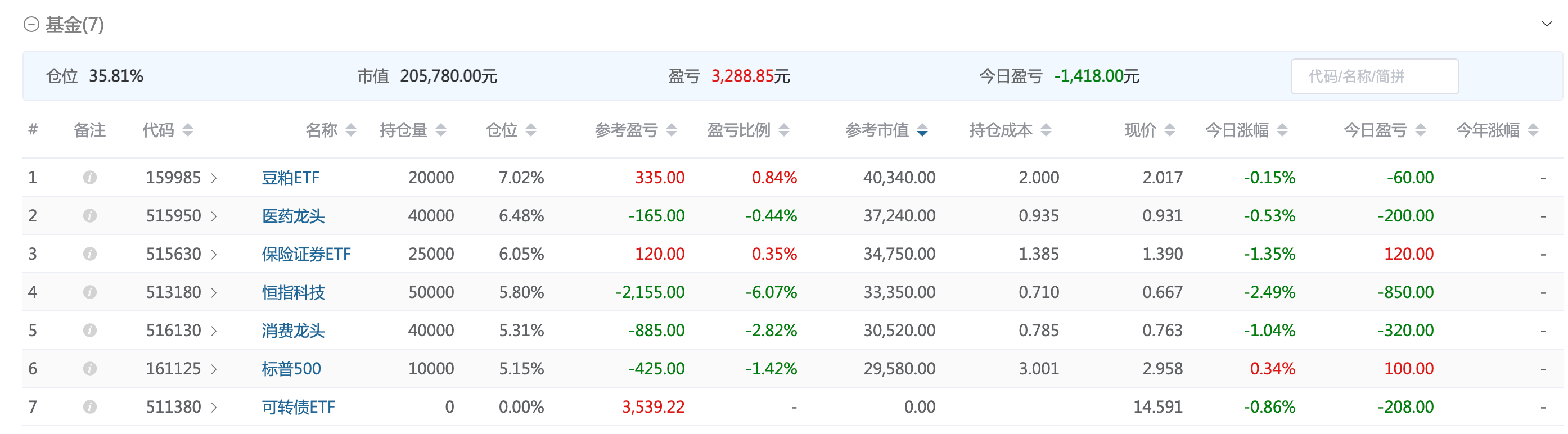Open the 消费龙头 fund link
The image size is (1568, 434).
tap(293, 331)
